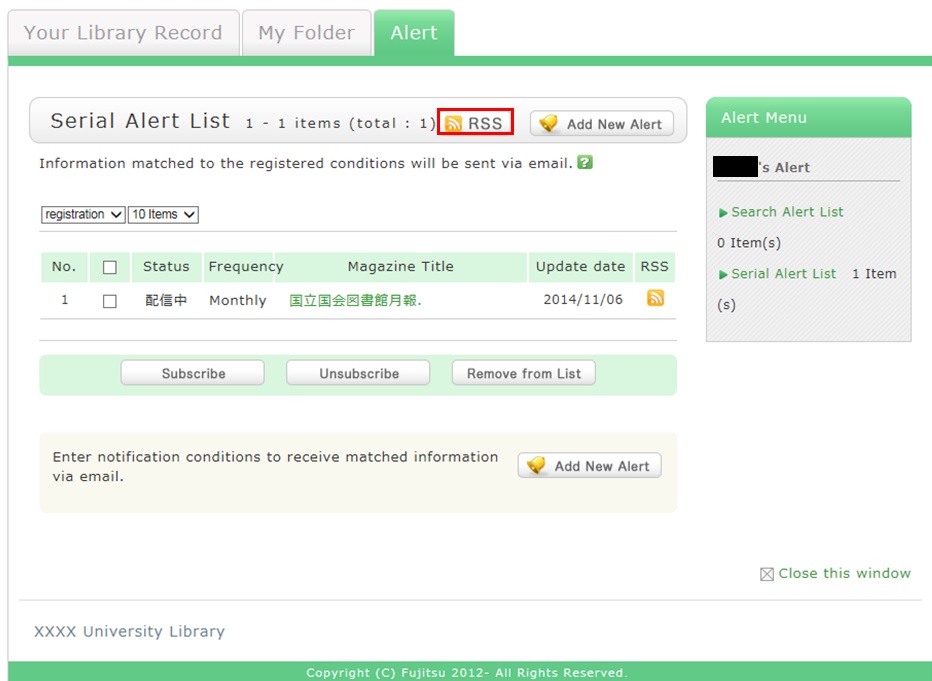The image size is (932, 681).
Task: Expand the 10 Items per page dropdown
Action: pyautogui.click(x=163, y=215)
